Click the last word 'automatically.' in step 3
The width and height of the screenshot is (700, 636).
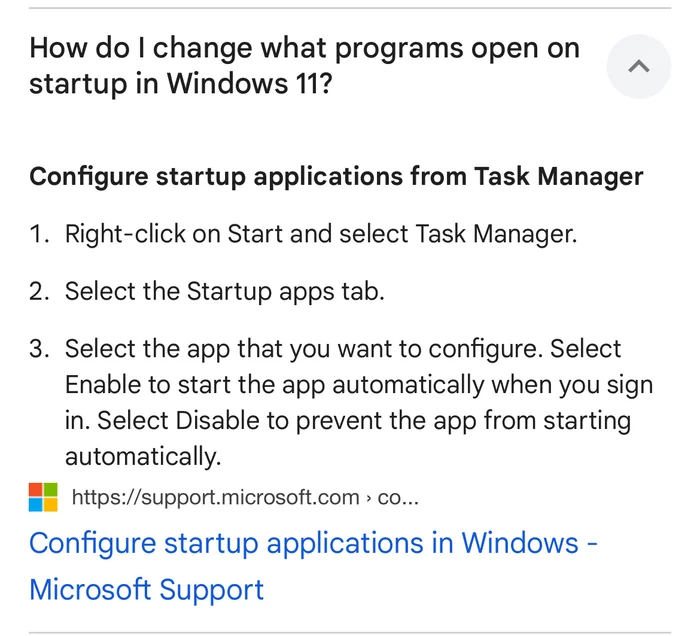click(x=142, y=457)
